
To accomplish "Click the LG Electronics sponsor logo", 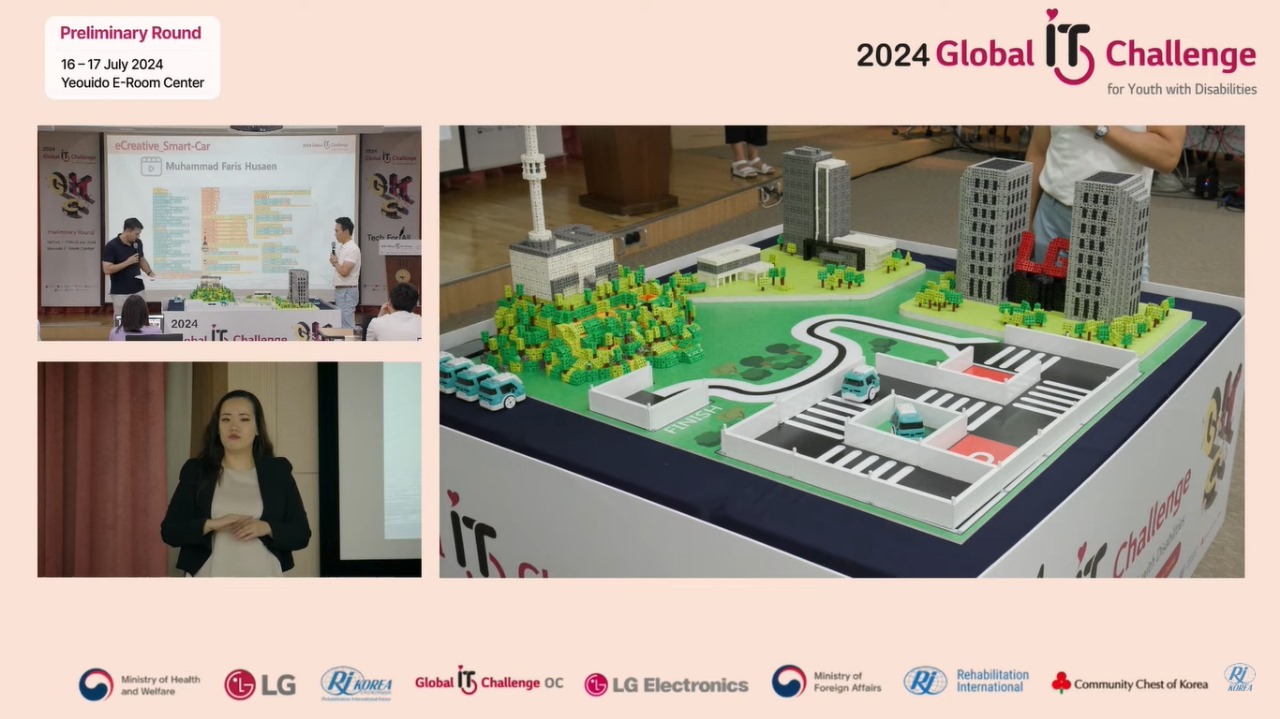I will pyautogui.click(x=666, y=684).
